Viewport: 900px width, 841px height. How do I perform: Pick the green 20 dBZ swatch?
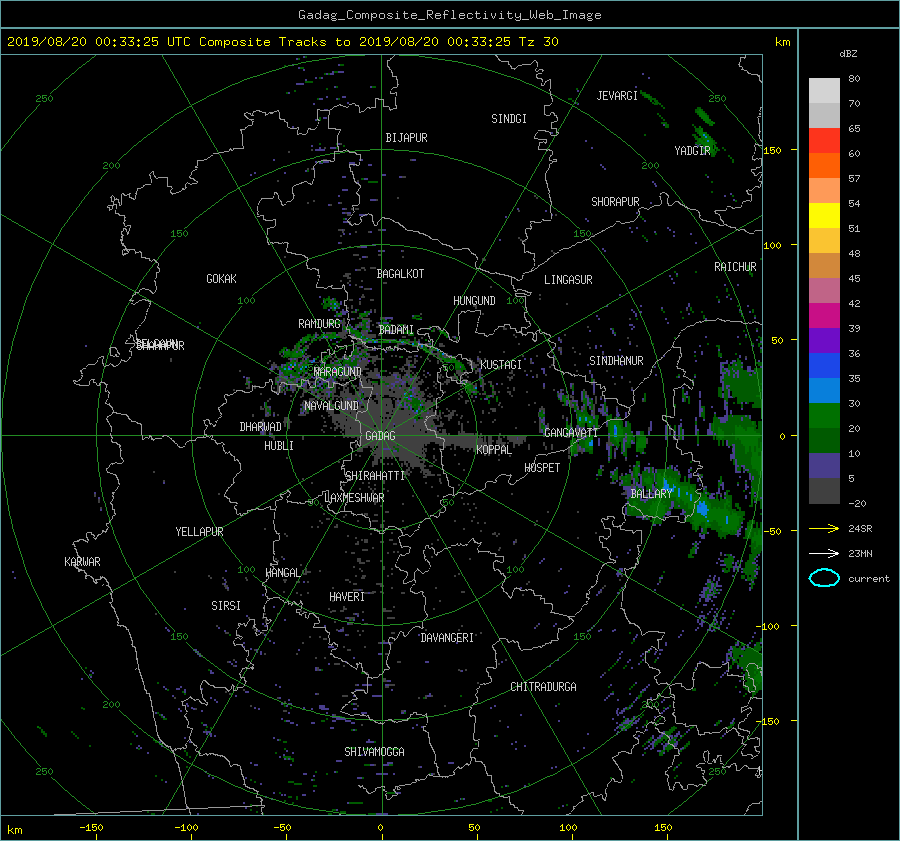824,416
